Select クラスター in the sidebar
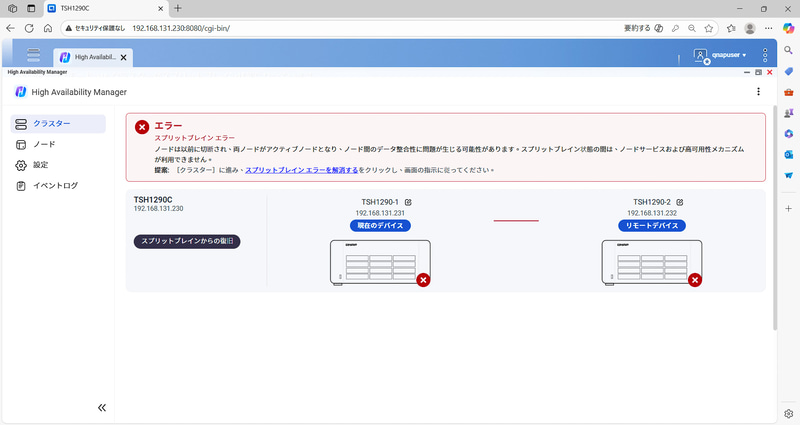The image size is (800, 425). coord(58,123)
